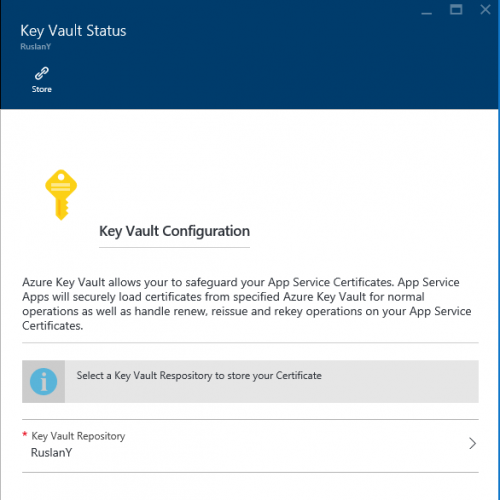Close the Key Vault Status blade
The height and width of the screenshot is (500, 500).
point(485,9)
